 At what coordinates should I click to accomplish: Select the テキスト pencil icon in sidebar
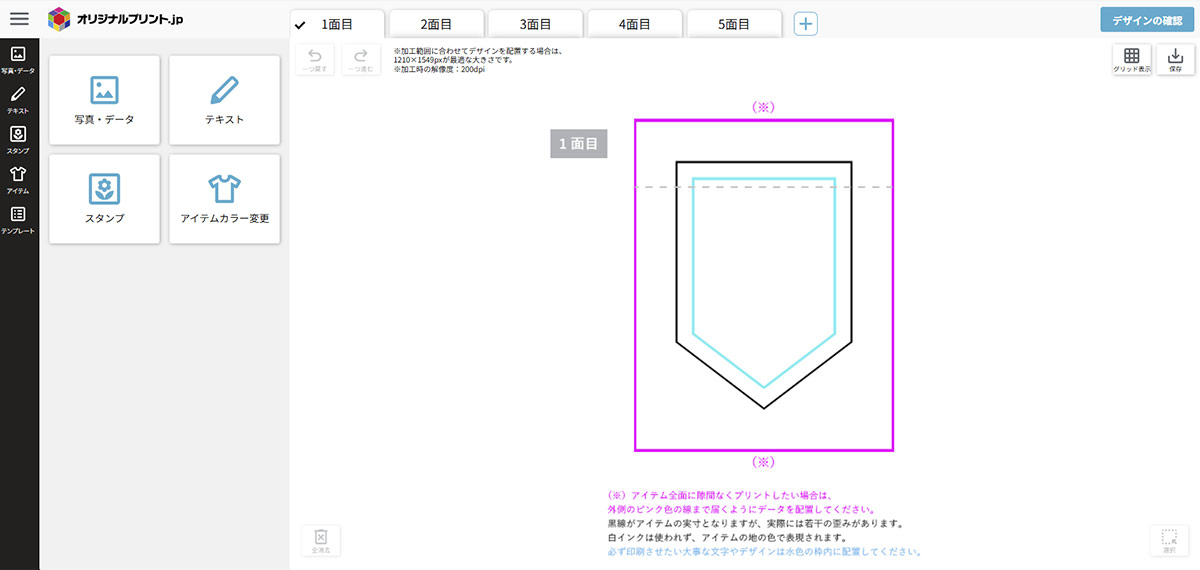(x=18, y=99)
